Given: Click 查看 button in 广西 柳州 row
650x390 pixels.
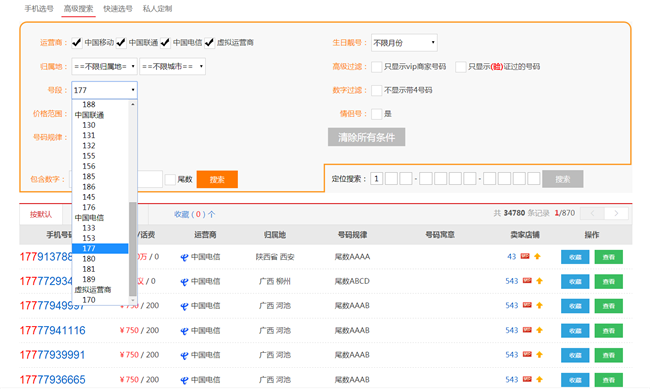Looking at the screenshot, I should pyautogui.click(x=609, y=281).
